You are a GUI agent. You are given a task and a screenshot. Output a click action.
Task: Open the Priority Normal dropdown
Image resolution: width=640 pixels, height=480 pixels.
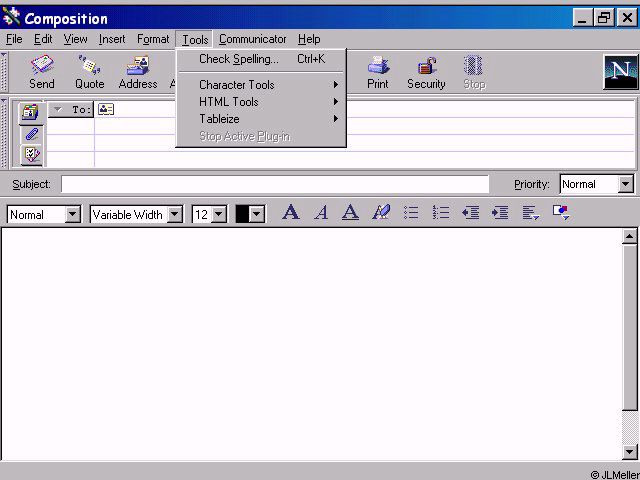pyautogui.click(x=625, y=184)
